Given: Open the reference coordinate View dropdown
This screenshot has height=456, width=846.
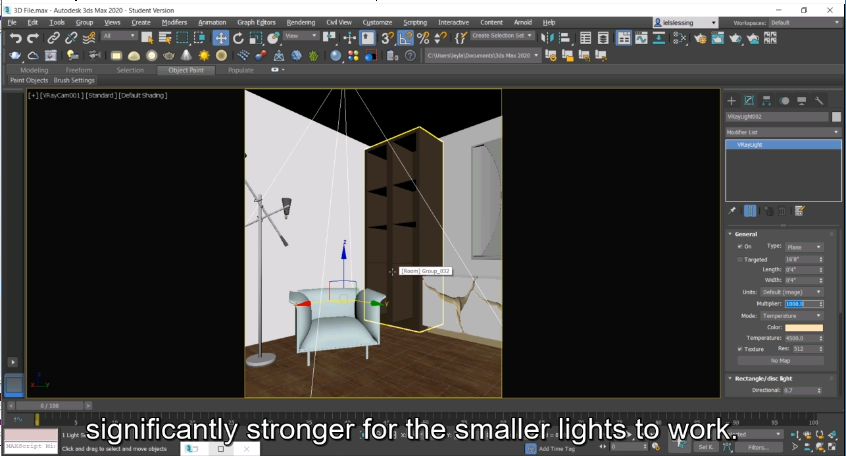Looking at the screenshot, I should click(x=301, y=36).
